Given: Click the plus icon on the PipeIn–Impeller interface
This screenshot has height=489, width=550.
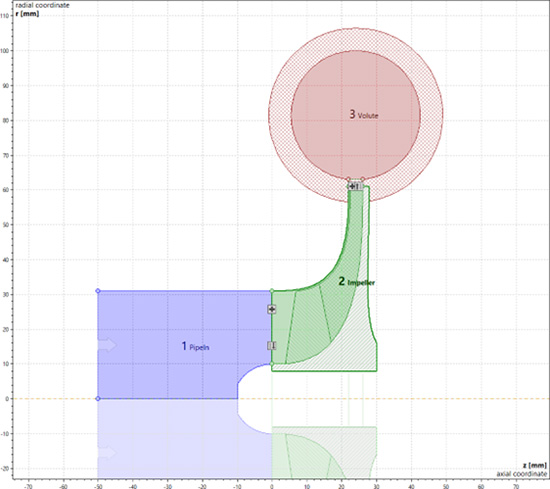Looking at the screenshot, I should point(271,309).
